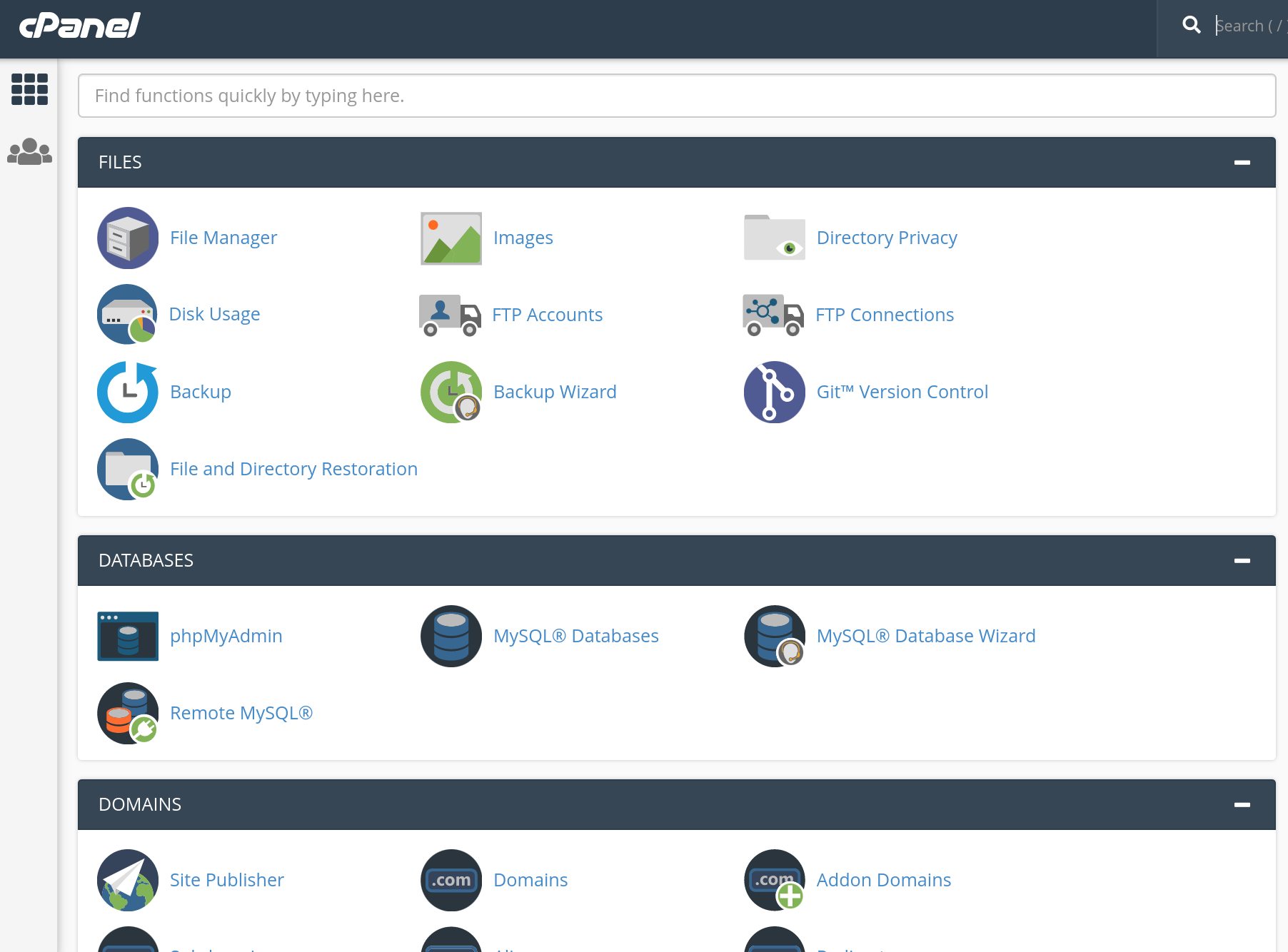Viewport: 1288px width, 952px height.
Task: Go to FTP Accounts
Action: [548, 315]
